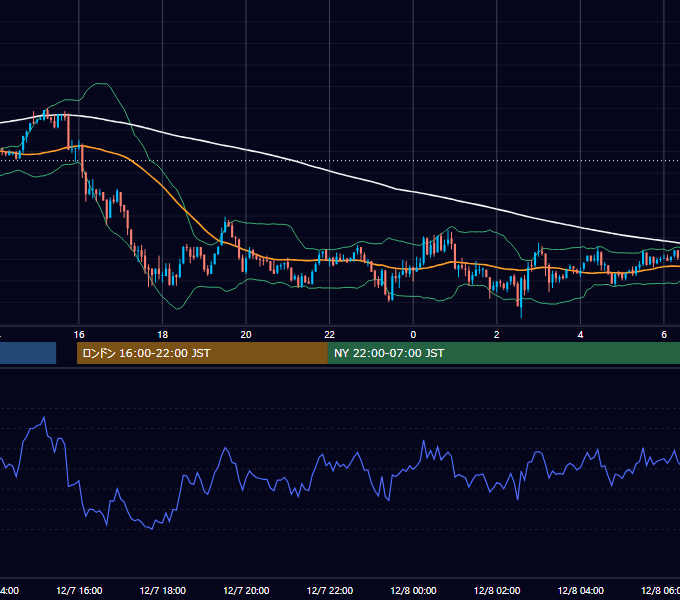680x600 pixels.
Task: Click the time axis label 6
Action: (664, 335)
